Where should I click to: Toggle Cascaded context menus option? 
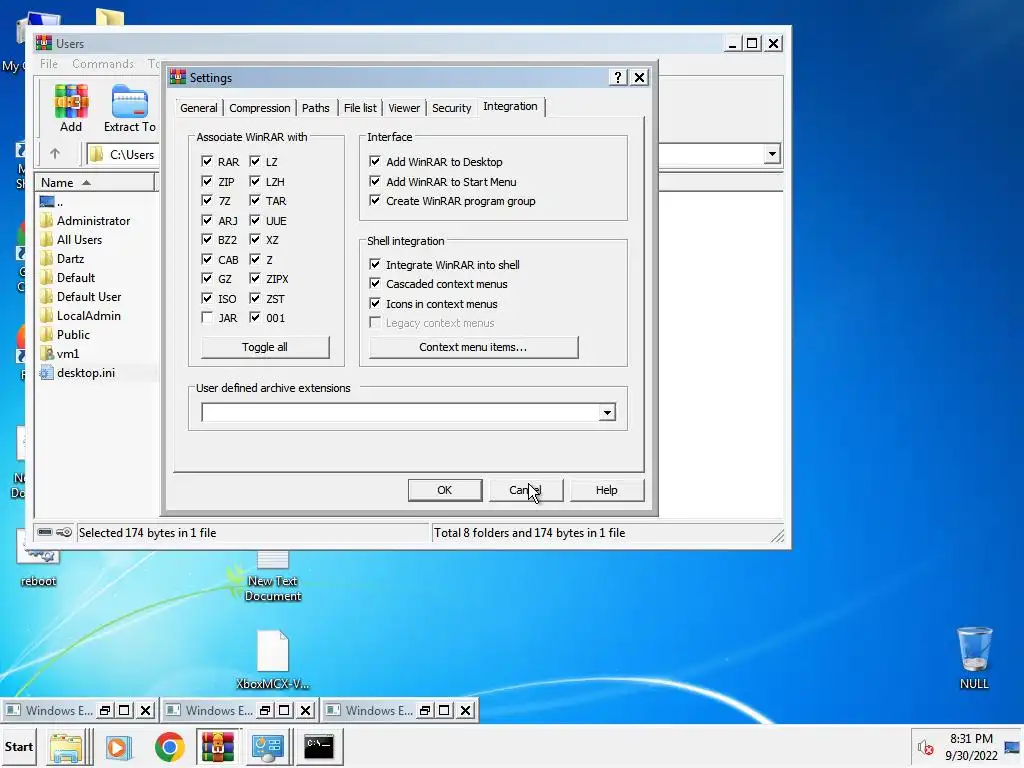(x=375, y=283)
